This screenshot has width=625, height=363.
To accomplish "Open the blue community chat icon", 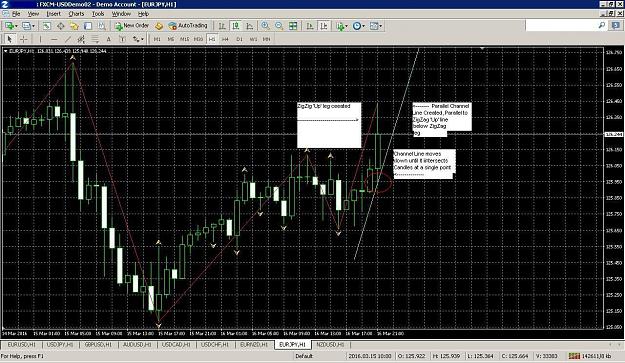I will click(x=616, y=26).
